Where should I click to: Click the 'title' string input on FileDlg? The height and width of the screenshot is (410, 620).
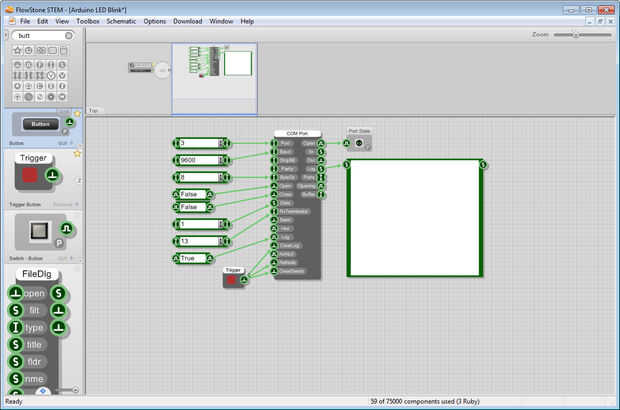[16, 344]
